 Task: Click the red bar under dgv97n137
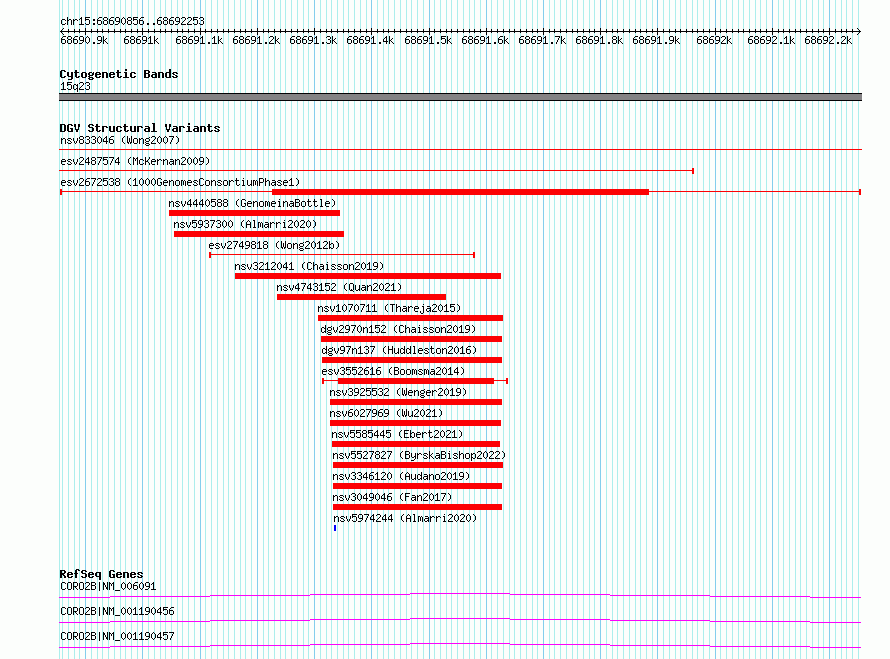click(x=412, y=360)
